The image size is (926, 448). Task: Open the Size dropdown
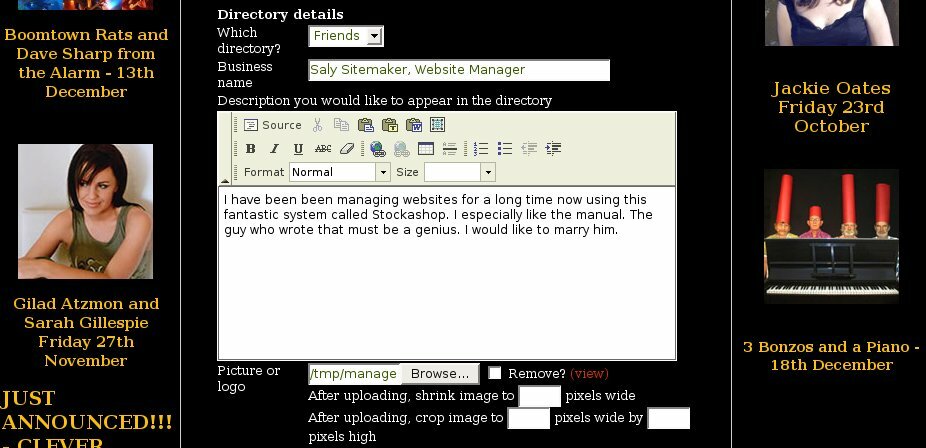(x=459, y=172)
